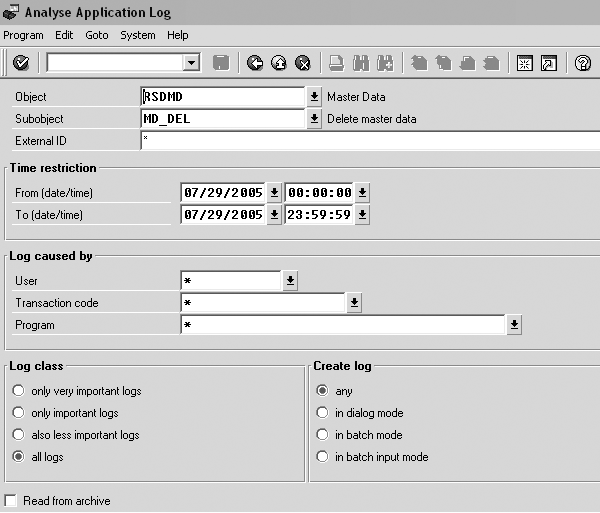600x513 pixels.
Task: Open To date picker arrow
Action: click(x=274, y=215)
